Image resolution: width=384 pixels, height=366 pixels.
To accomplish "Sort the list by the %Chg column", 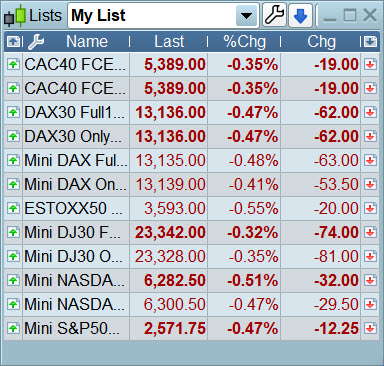I will click(x=245, y=42).
